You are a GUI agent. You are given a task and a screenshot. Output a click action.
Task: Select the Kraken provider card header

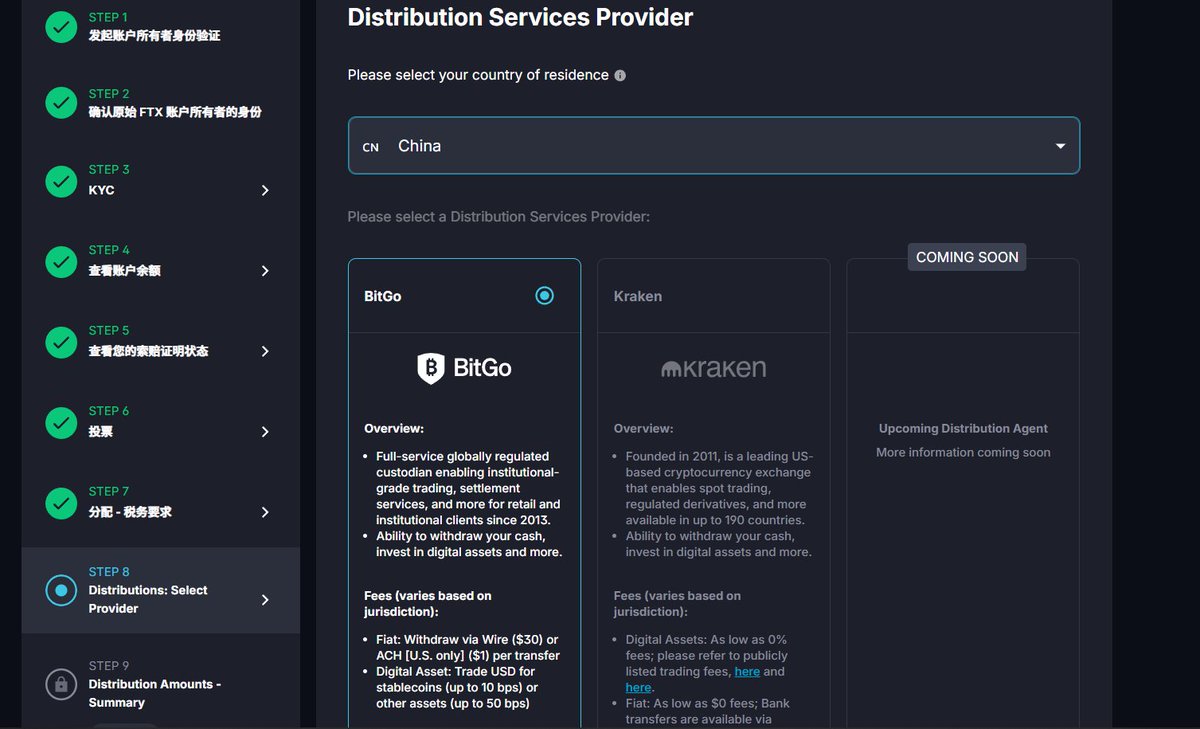coord(714,296)
